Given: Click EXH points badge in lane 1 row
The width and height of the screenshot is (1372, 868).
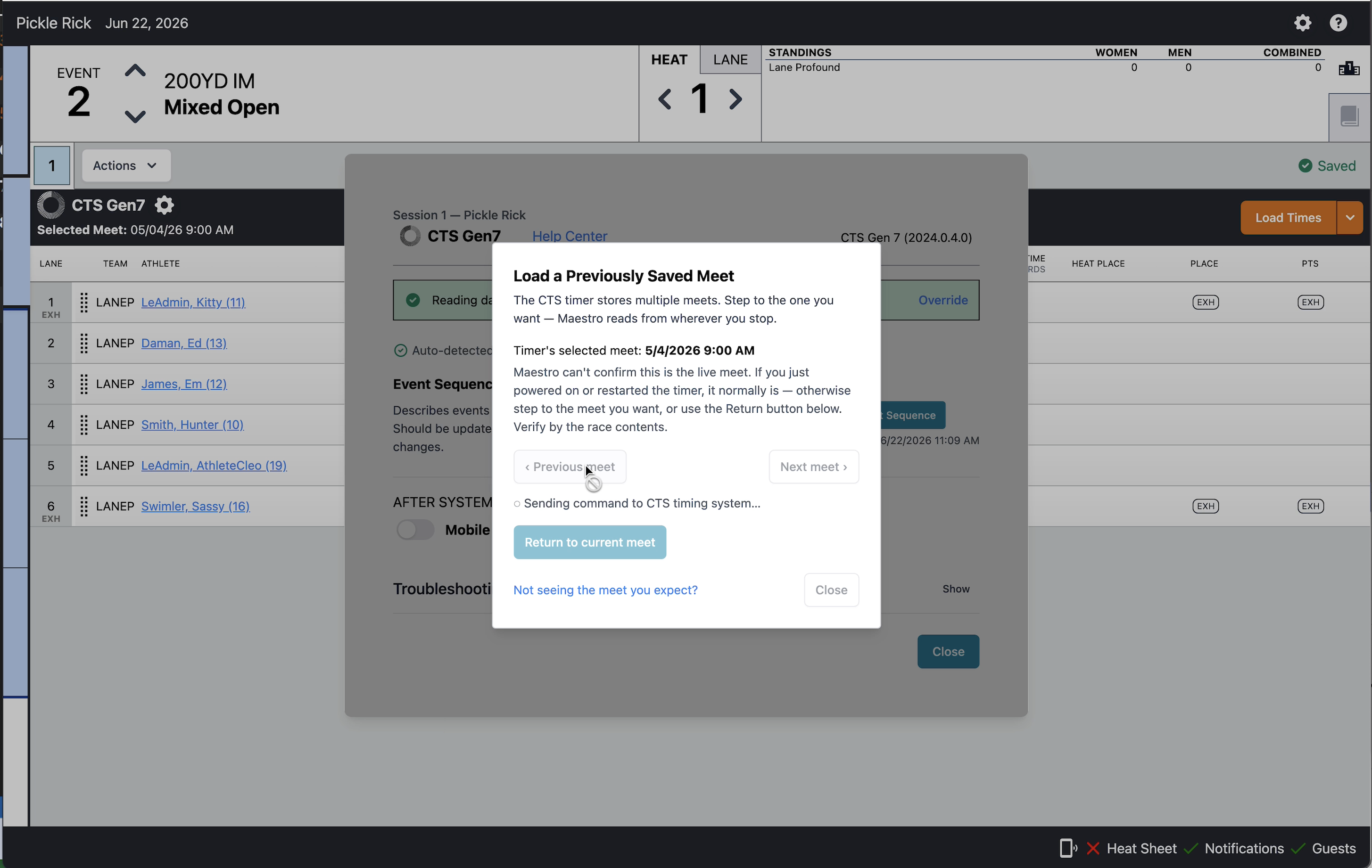Looking at the screenshot, I should pyautogui.click(x=1310, y=303).
